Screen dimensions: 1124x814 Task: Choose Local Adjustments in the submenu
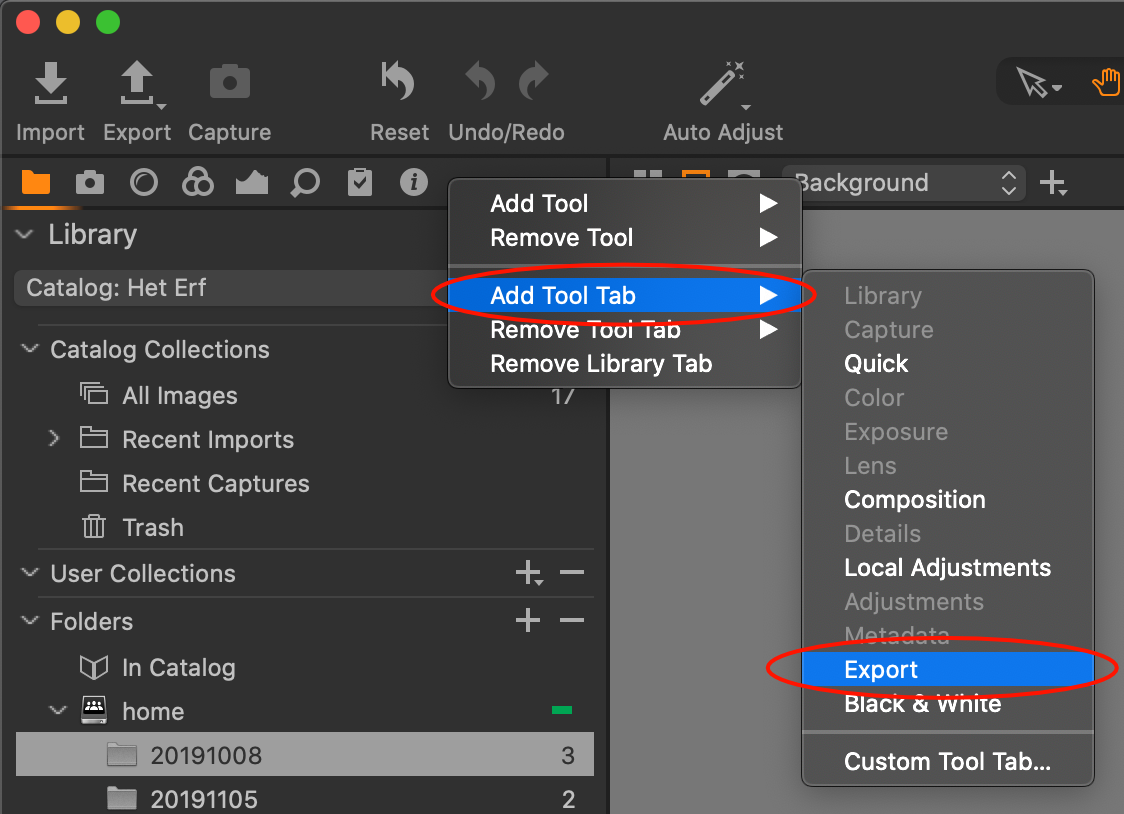pyautogui.click(x=948, y=568)
